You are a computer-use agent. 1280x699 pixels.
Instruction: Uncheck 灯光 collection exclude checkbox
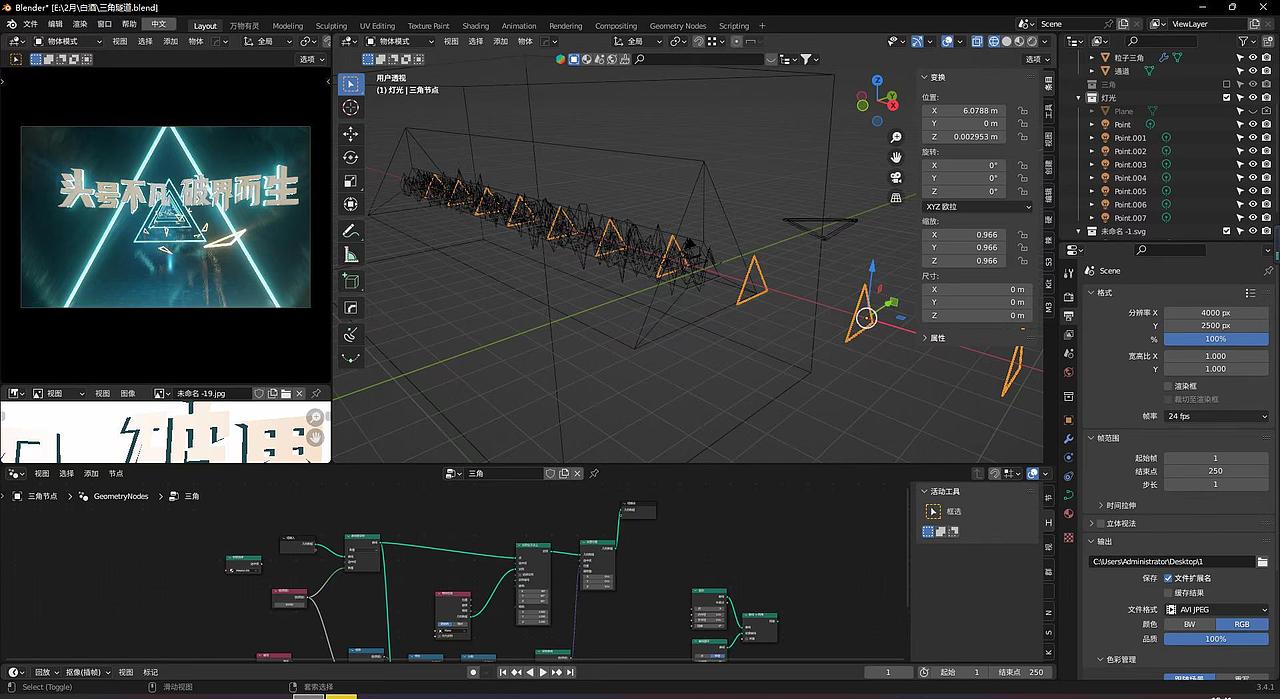[1227, 98]
